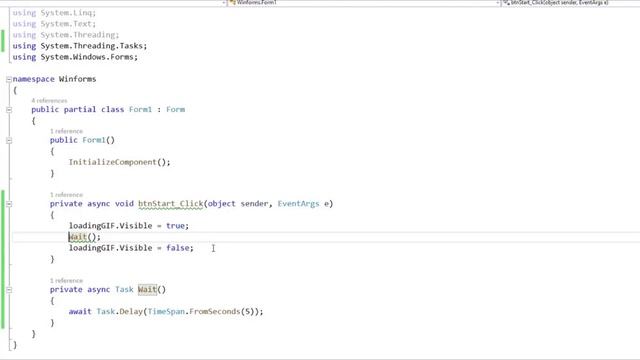The height and width of the screenshot is (360, 640).
Task: Open '1 reference' CodeLens above Wait method
Action: pos(66,280)
